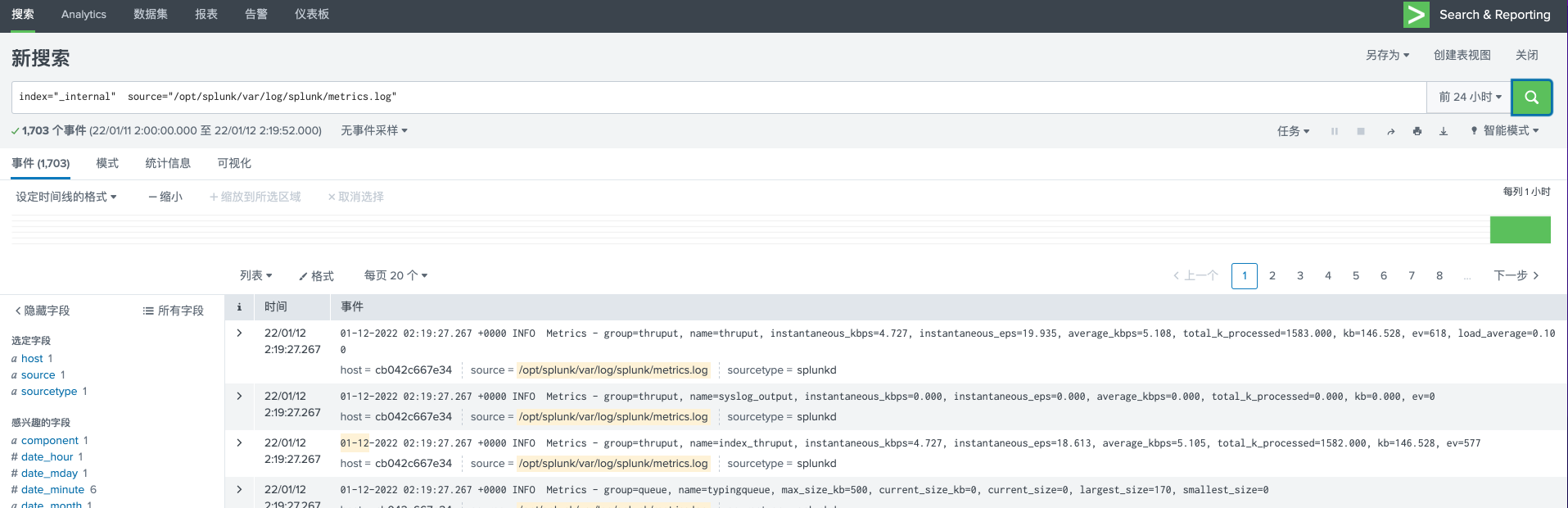Click 关闭 button

click(1526, 55)
